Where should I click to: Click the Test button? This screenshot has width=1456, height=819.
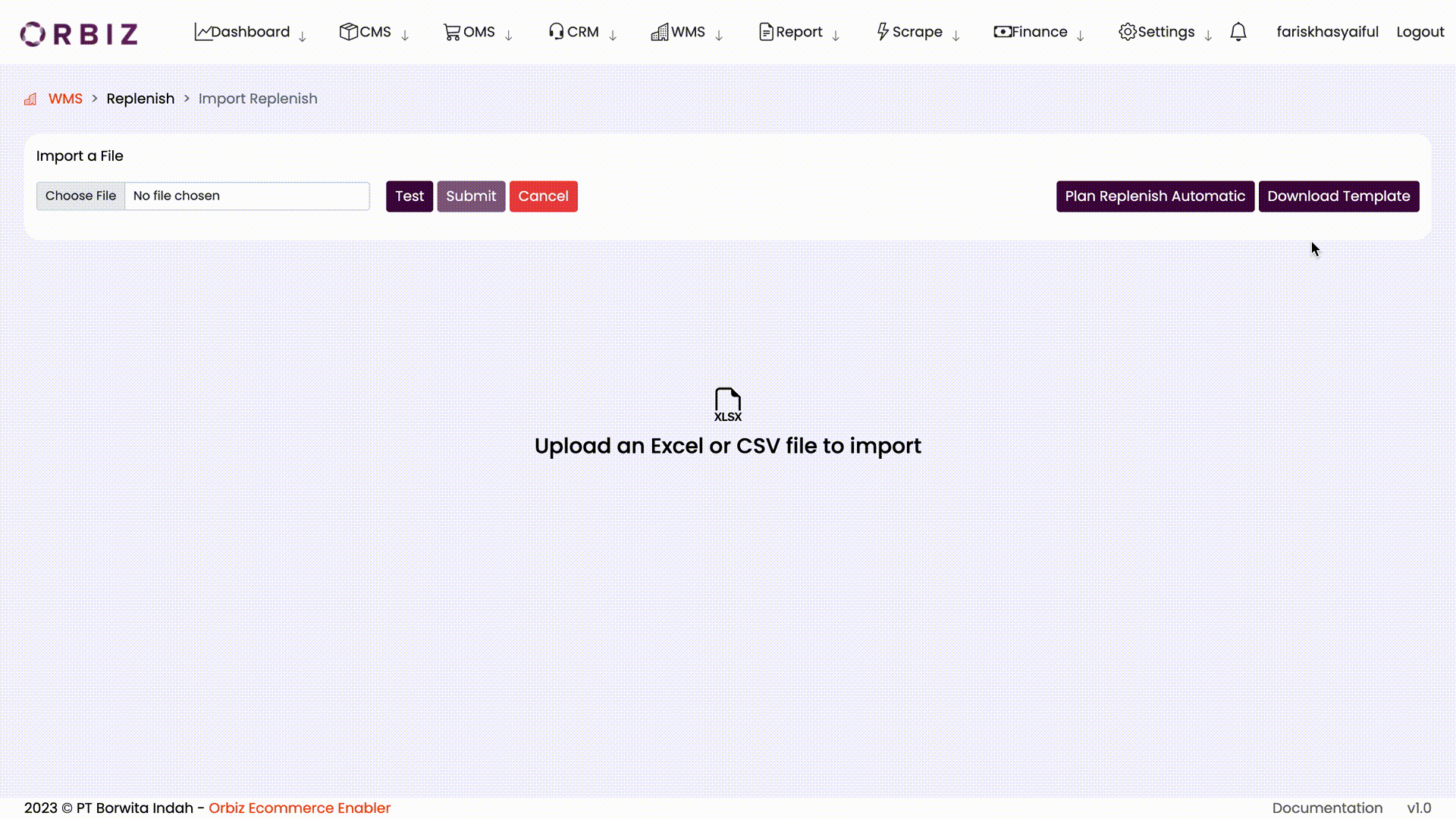409,196
